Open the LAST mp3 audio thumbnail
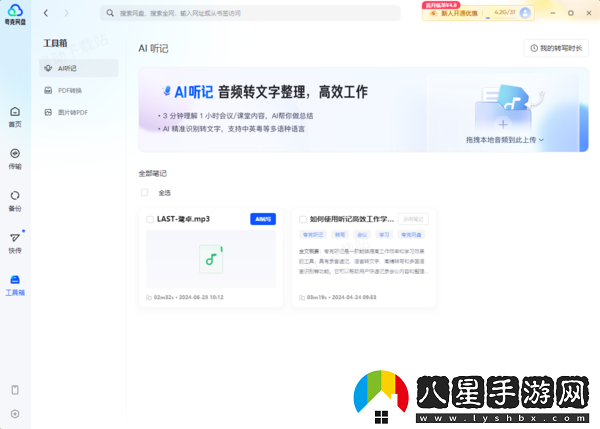600x429 pixels. [x=211, y=259]
